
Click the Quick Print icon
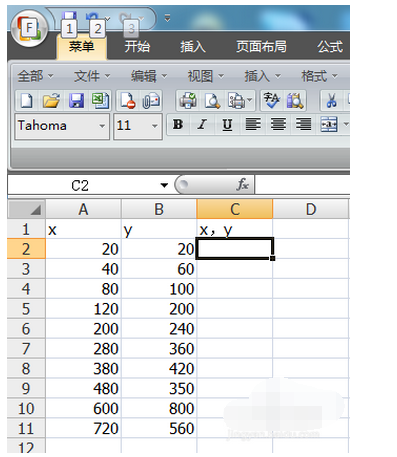tap(188, 101)
